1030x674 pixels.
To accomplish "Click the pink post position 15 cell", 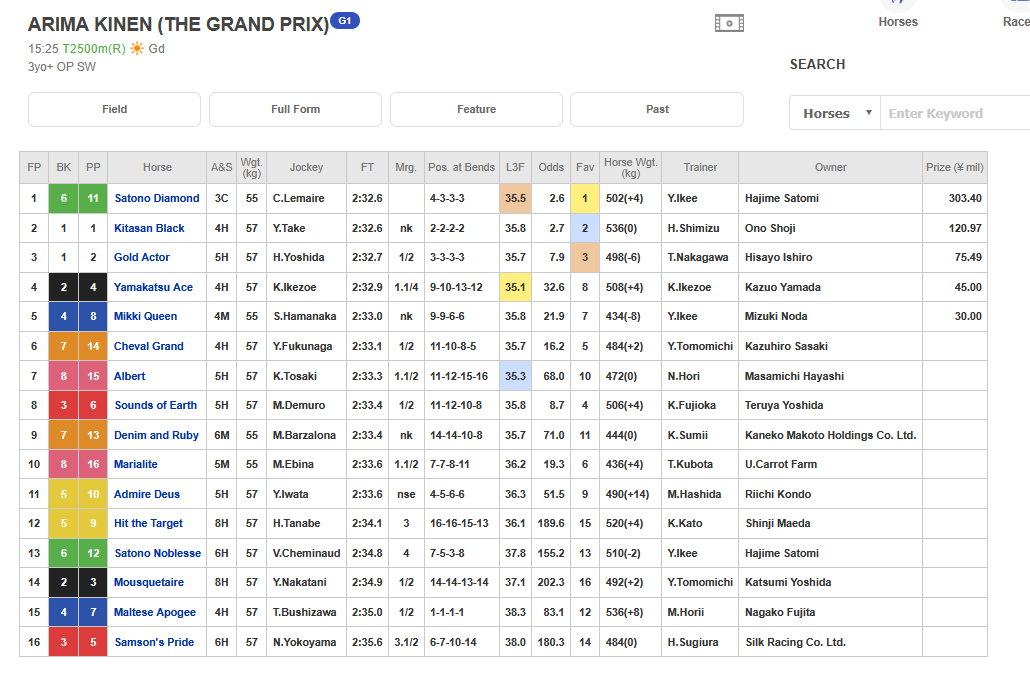I will [x=93, y=376].
